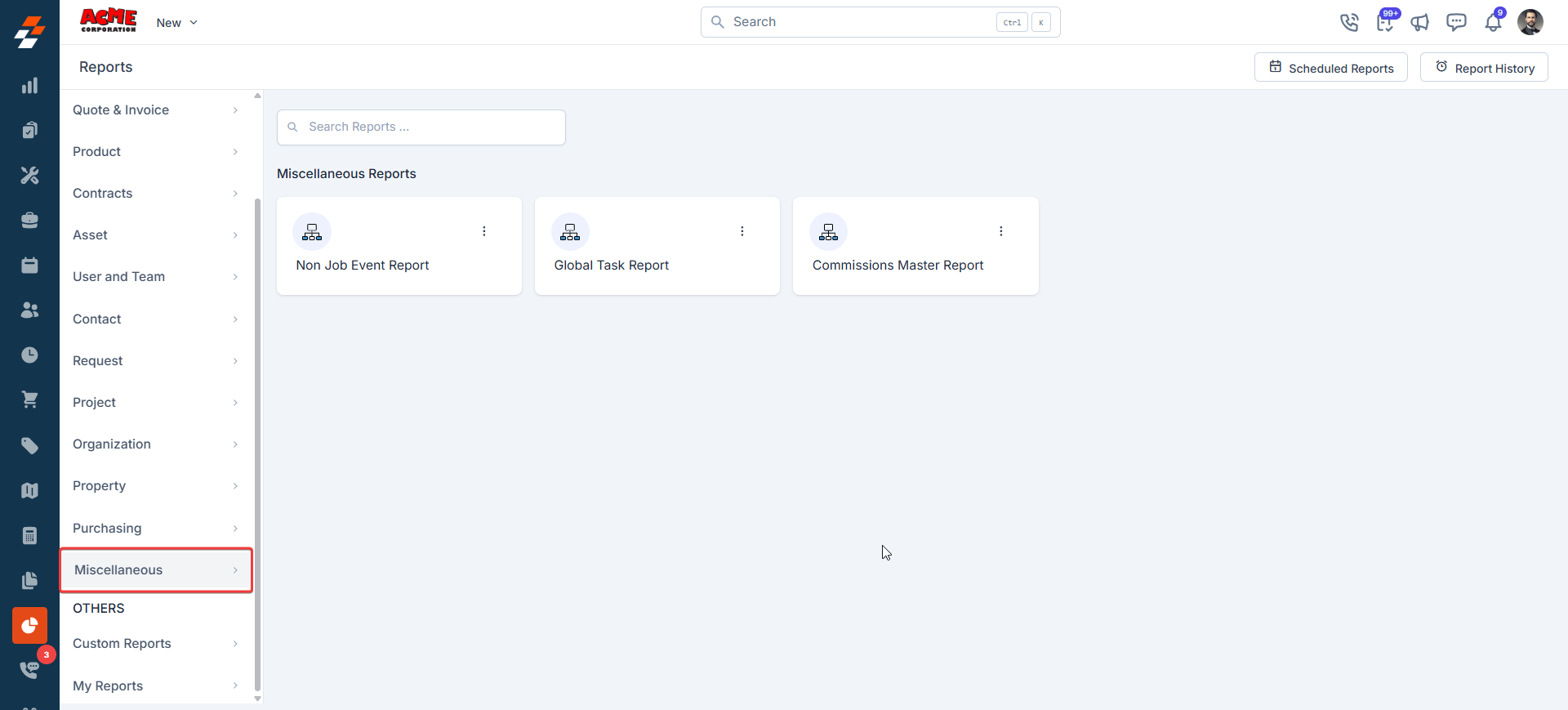Open the Purchasing report category

[155, 529]
